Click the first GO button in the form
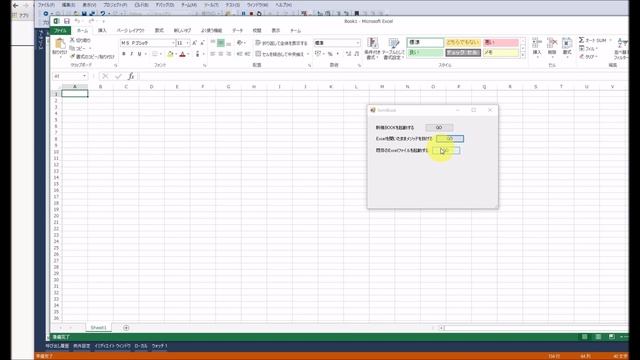This screenshot has height=360, width=640. point(439,128)
